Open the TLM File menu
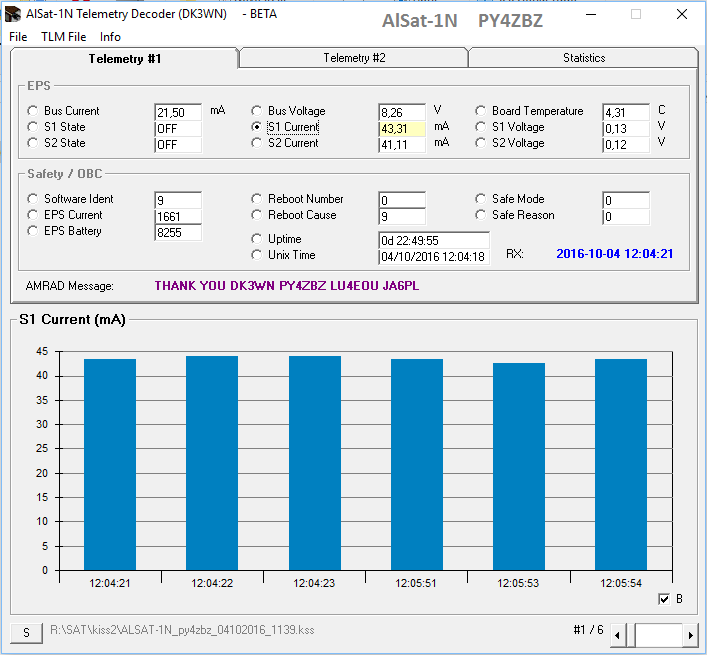 (63, 37)
